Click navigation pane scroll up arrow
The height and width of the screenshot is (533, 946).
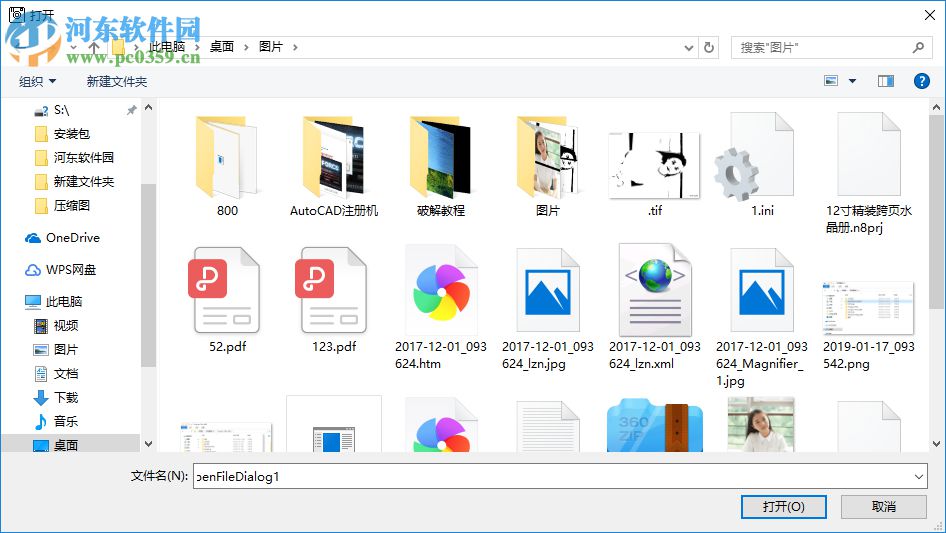pyautogui.click(x=148, y=107)
